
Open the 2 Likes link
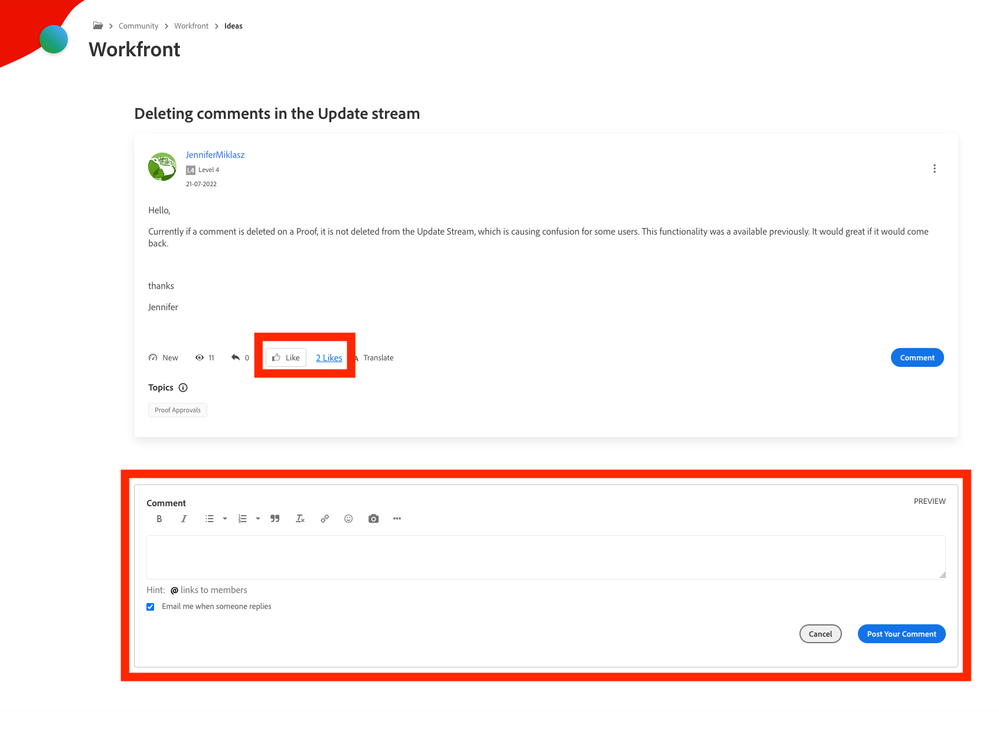(x=329, y=358)
